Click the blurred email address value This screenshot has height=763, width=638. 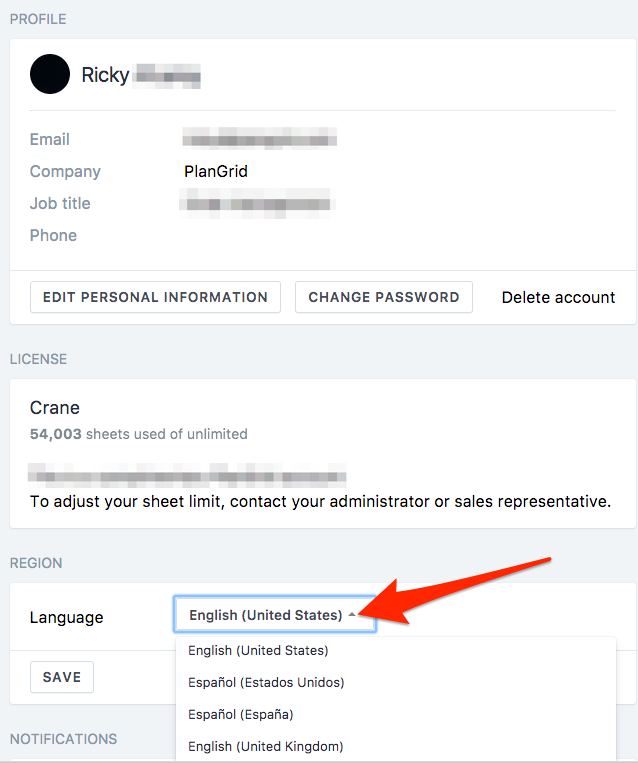(259, 139)
